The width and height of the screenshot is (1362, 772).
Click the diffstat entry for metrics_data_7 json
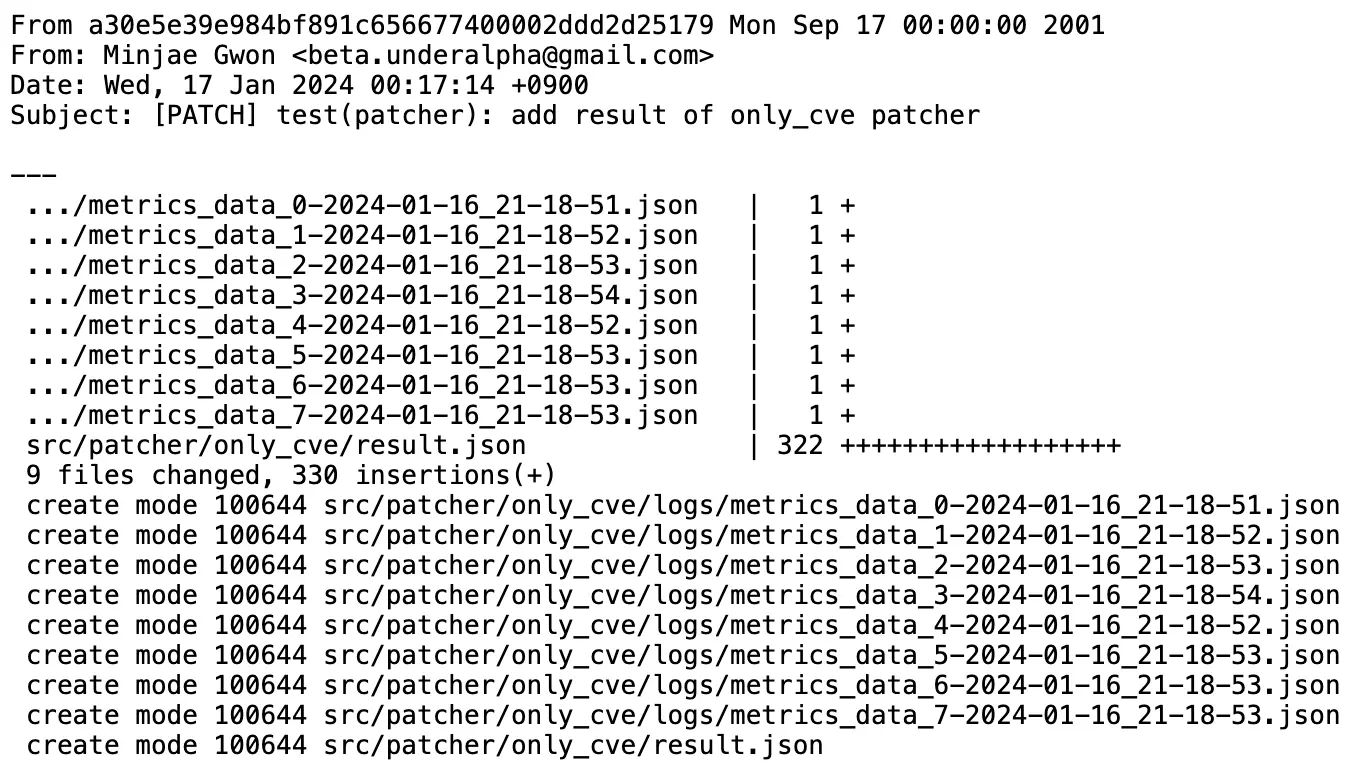pos(362,415)
